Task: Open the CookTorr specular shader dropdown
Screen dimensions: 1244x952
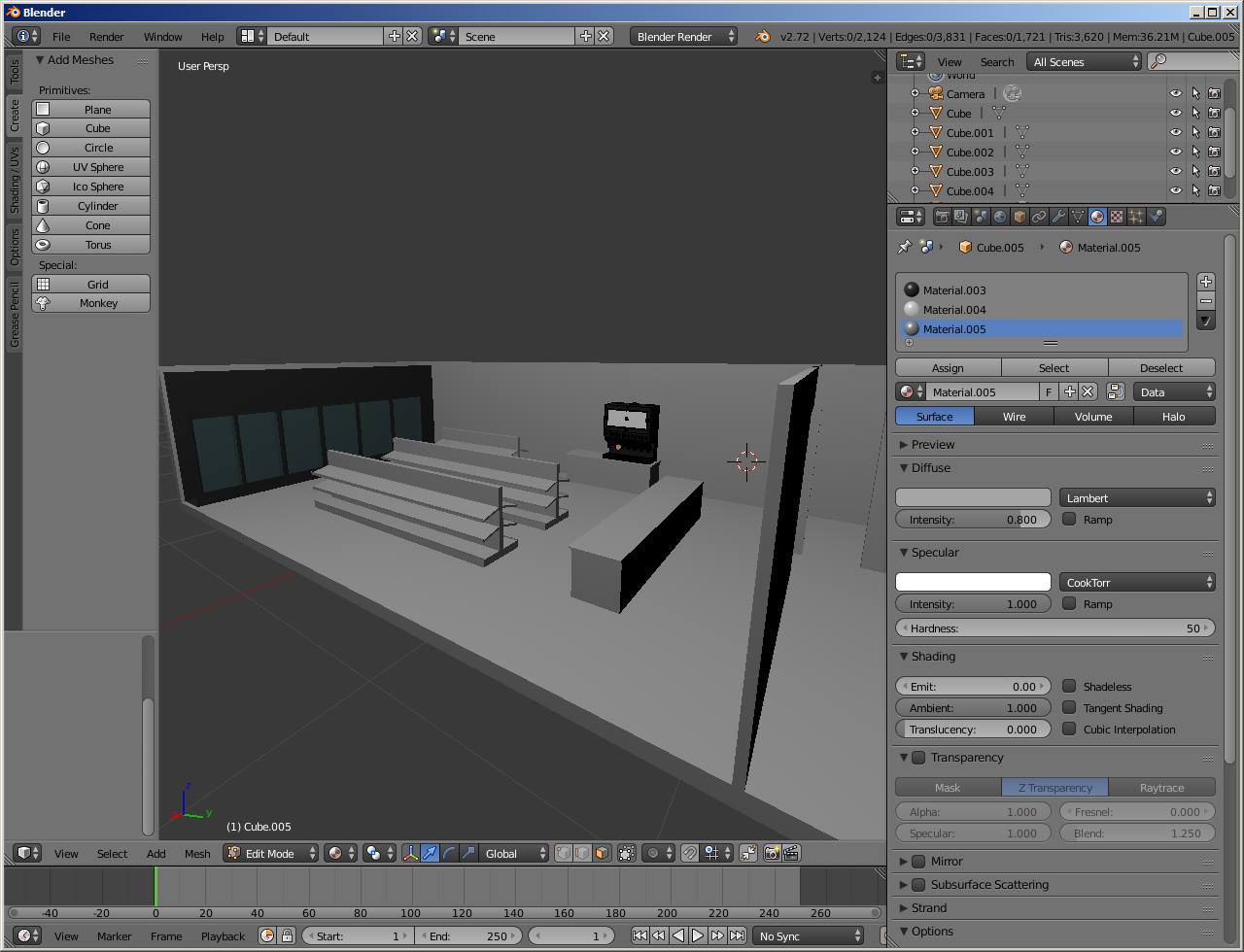Action: click(x=1137, y=582)
